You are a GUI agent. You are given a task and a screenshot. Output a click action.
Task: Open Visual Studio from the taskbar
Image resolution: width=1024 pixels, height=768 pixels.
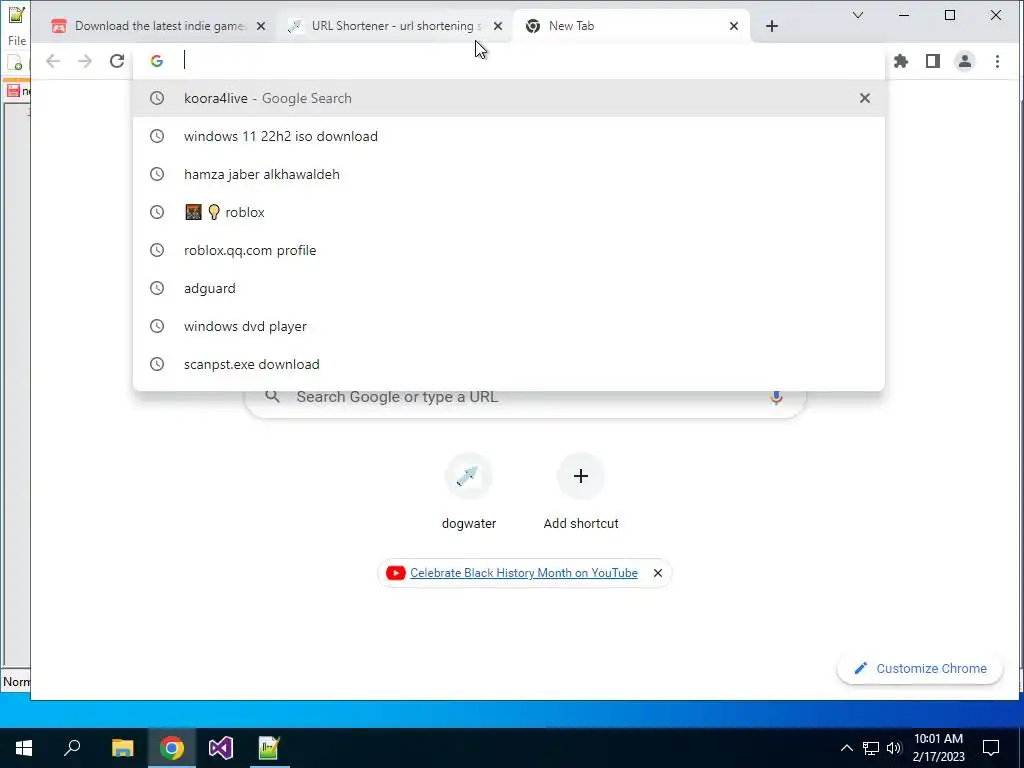(221, 748)
